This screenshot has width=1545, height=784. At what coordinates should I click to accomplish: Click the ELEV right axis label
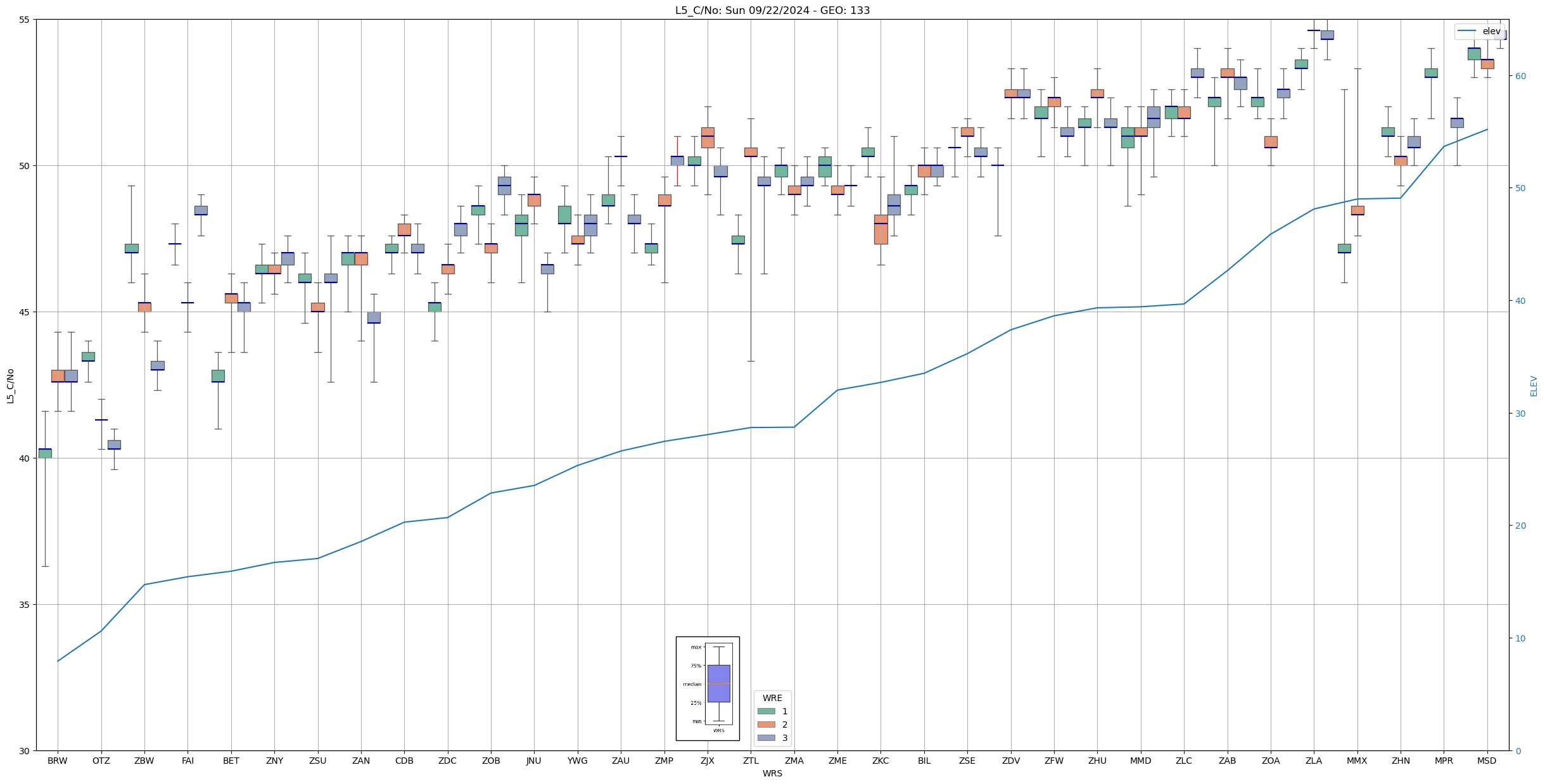(x=1534, y=386)
